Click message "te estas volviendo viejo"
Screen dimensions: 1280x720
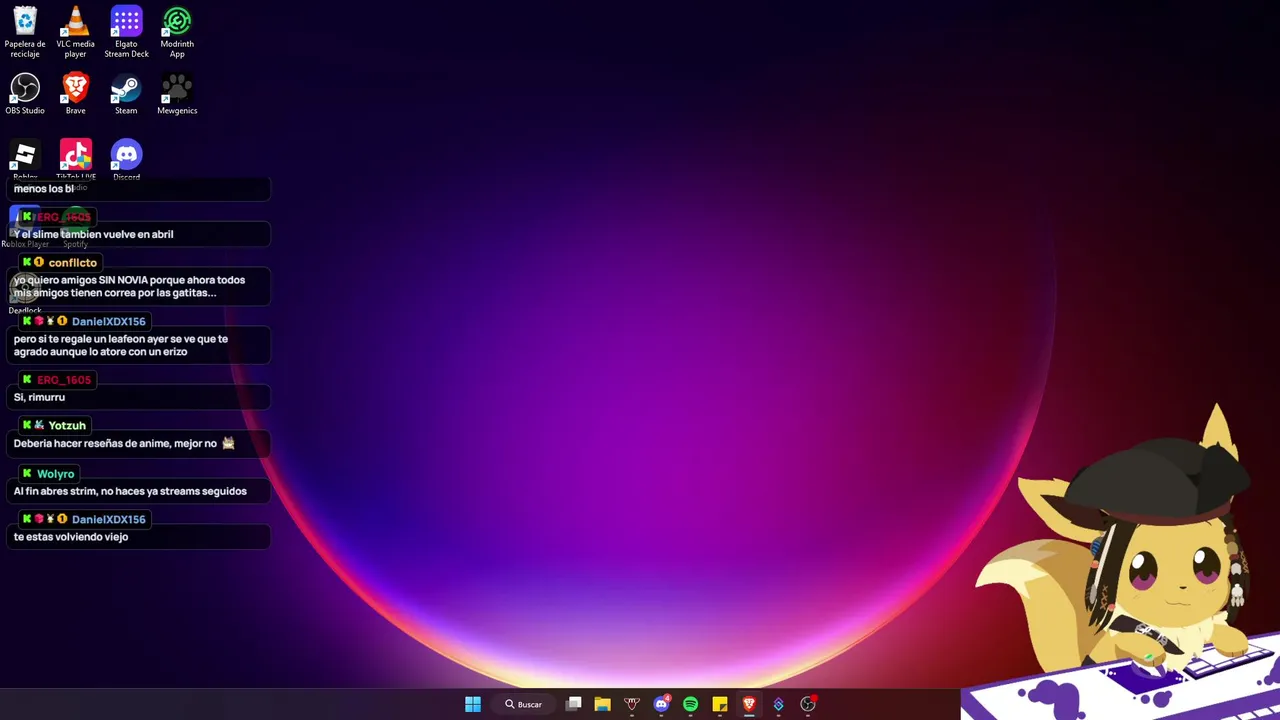(71, 537)
